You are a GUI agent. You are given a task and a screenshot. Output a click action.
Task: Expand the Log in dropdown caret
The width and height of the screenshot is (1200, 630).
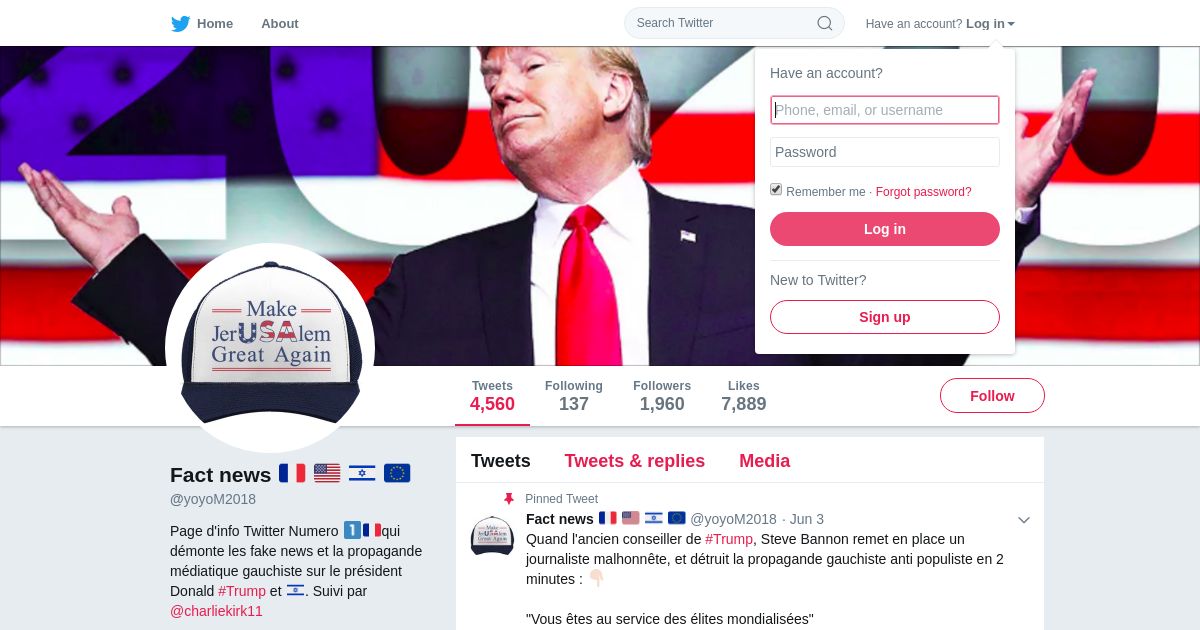(x=1011, y=24)
